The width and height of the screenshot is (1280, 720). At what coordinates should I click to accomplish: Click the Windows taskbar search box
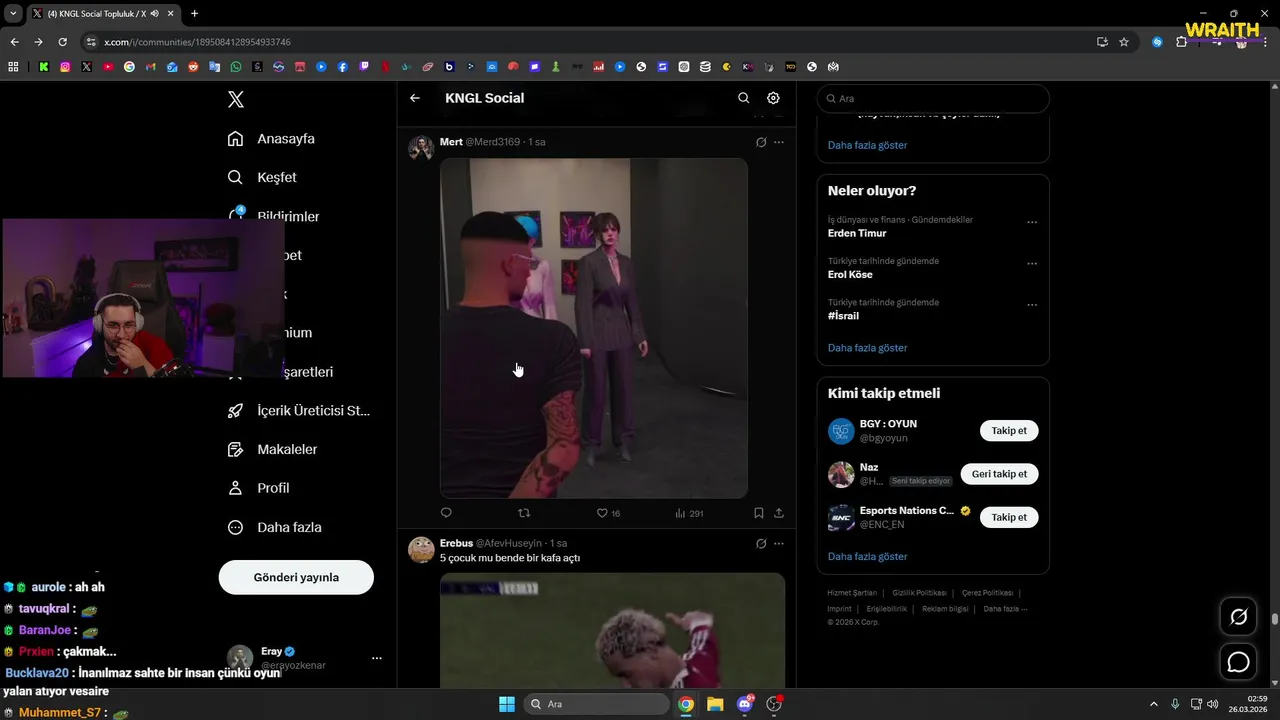coord(597,704)
